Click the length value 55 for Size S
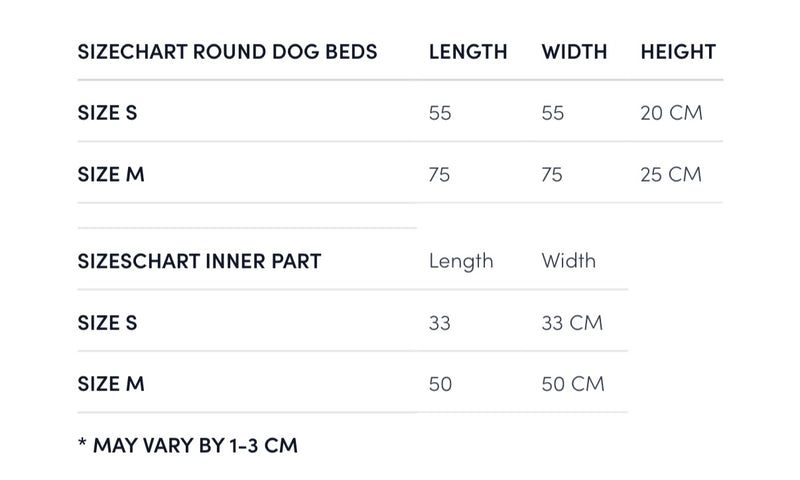This screenshot has width=800, height=480. click(440, 113)
